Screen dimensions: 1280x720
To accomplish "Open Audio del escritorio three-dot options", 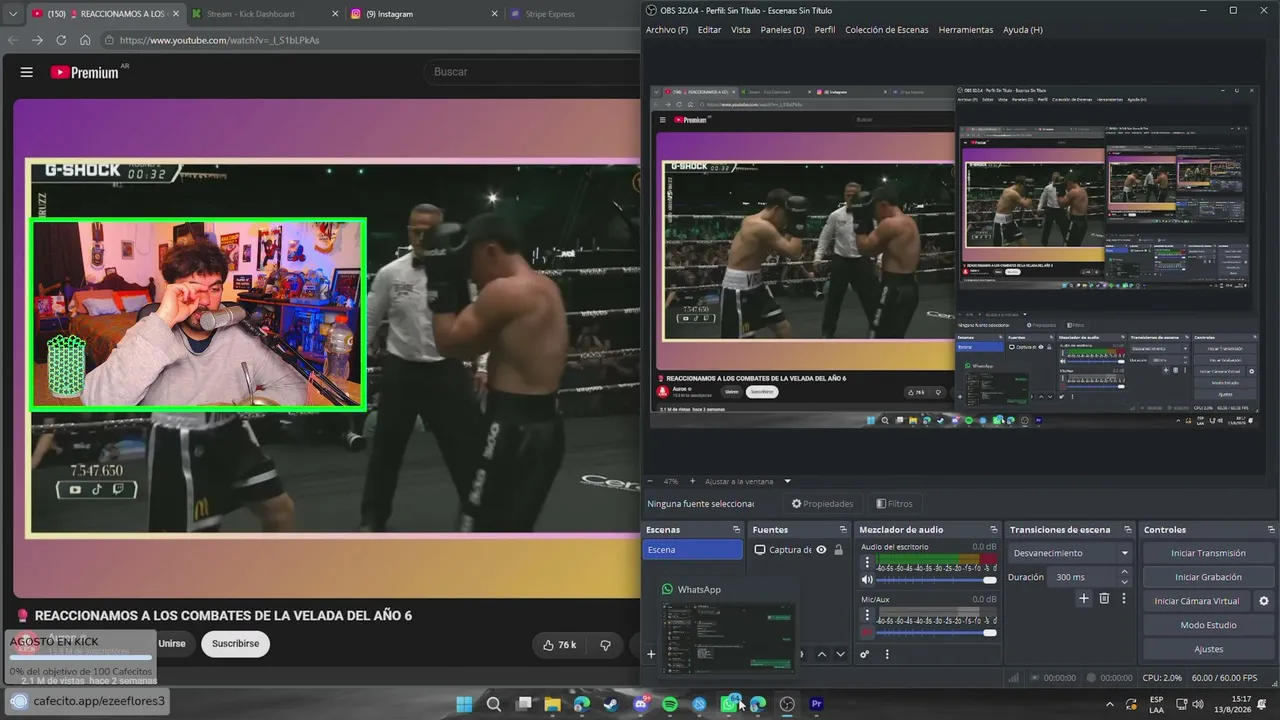I will [x=867, y=562].
